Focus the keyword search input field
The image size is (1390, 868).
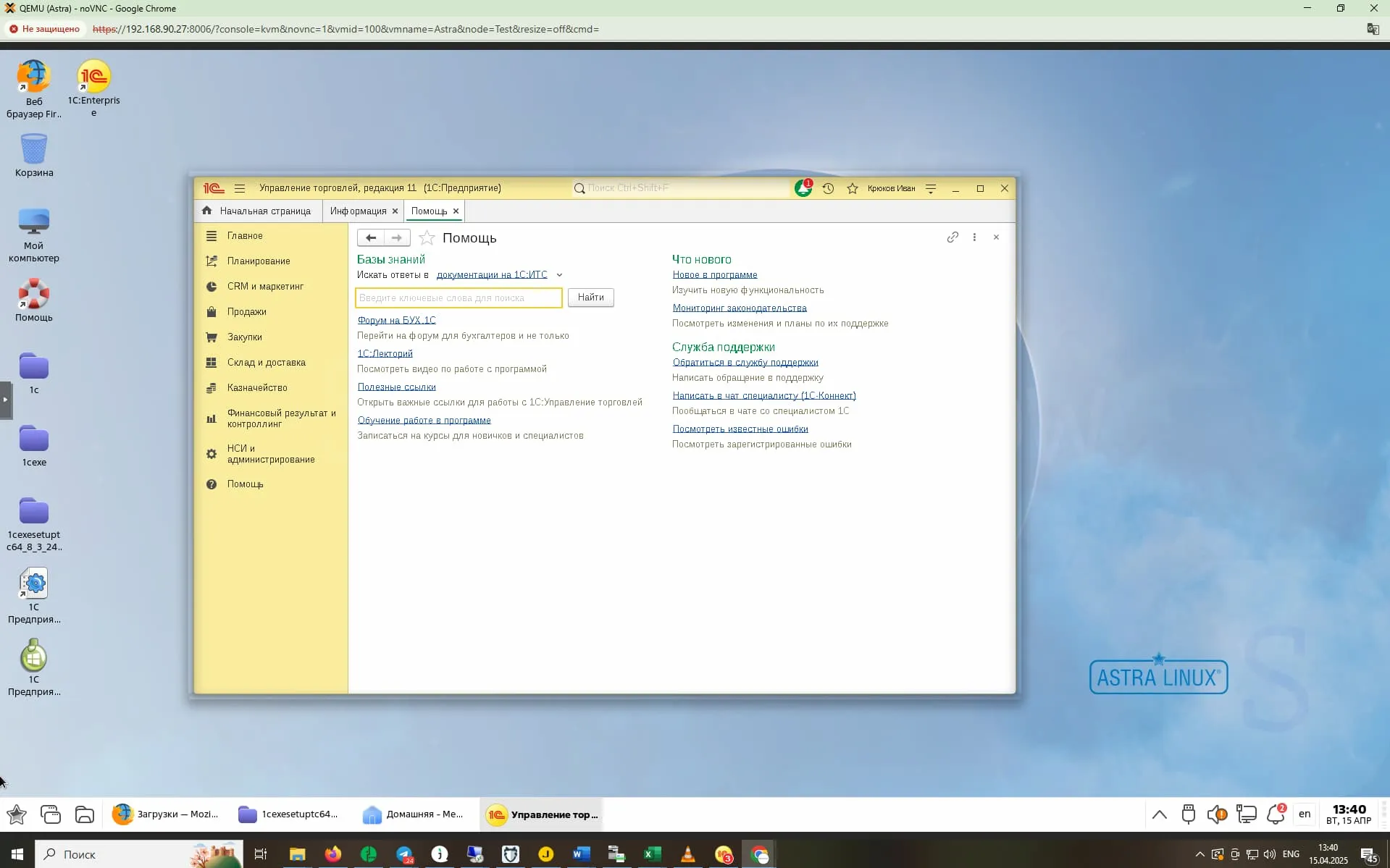tap(459, 298)
